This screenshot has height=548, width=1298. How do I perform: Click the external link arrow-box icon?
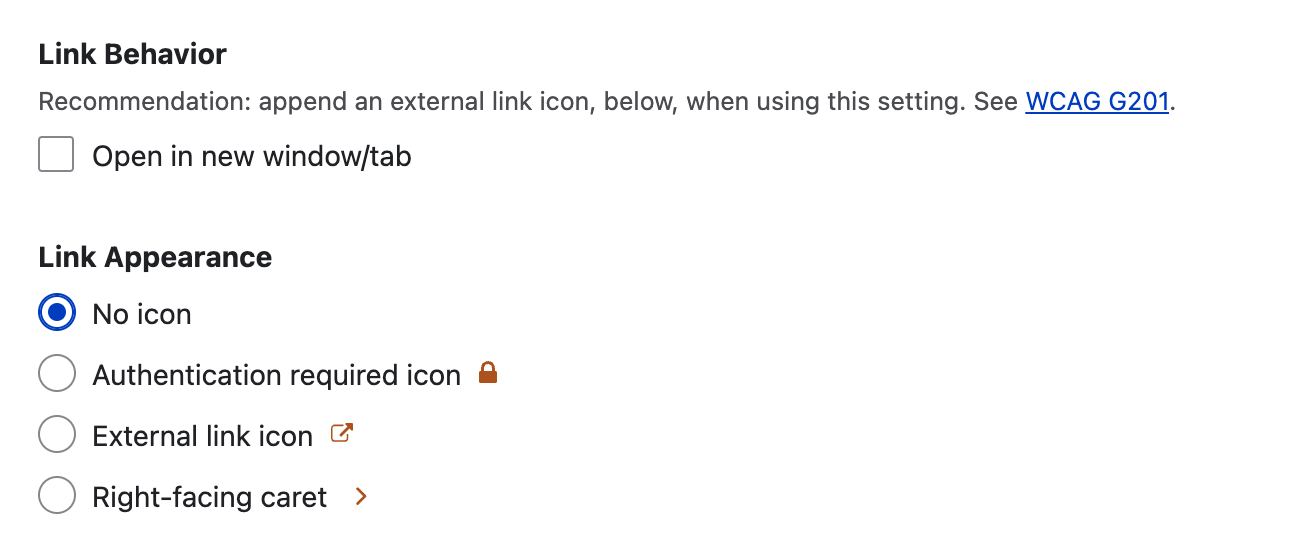(342, 435)
